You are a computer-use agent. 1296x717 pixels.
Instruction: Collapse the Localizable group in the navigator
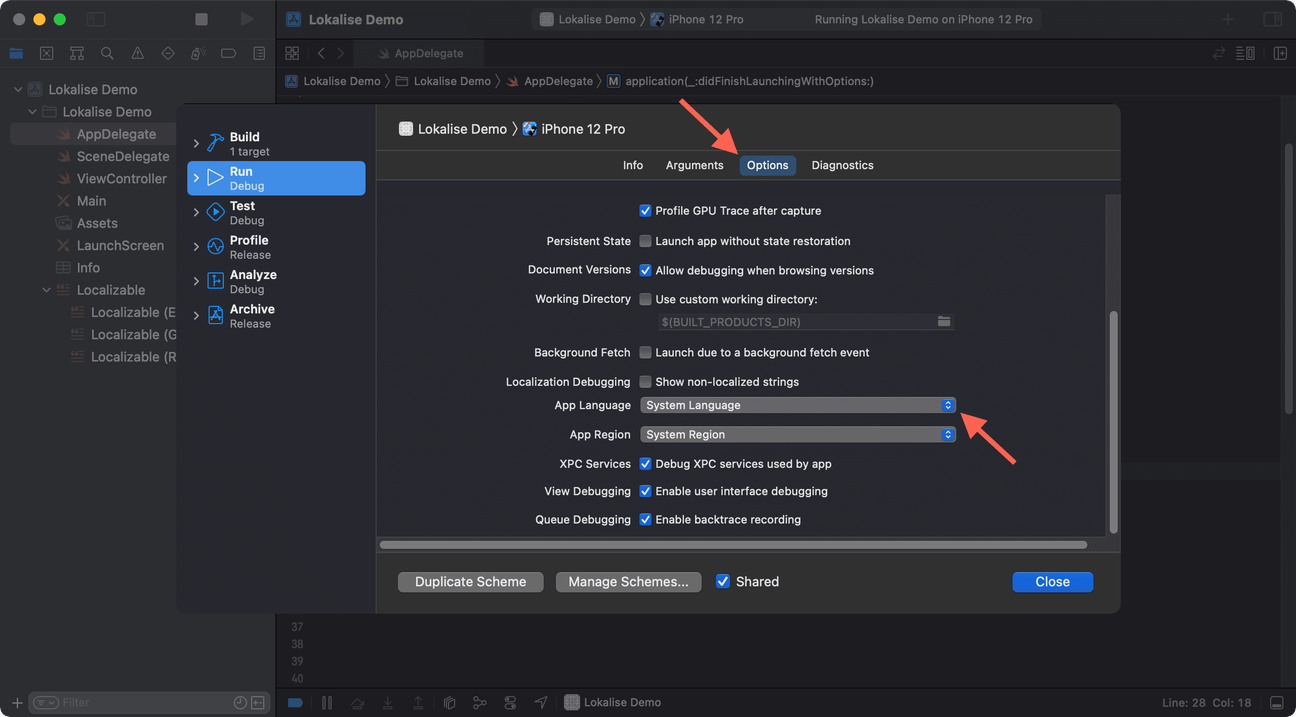pos(46,289)
